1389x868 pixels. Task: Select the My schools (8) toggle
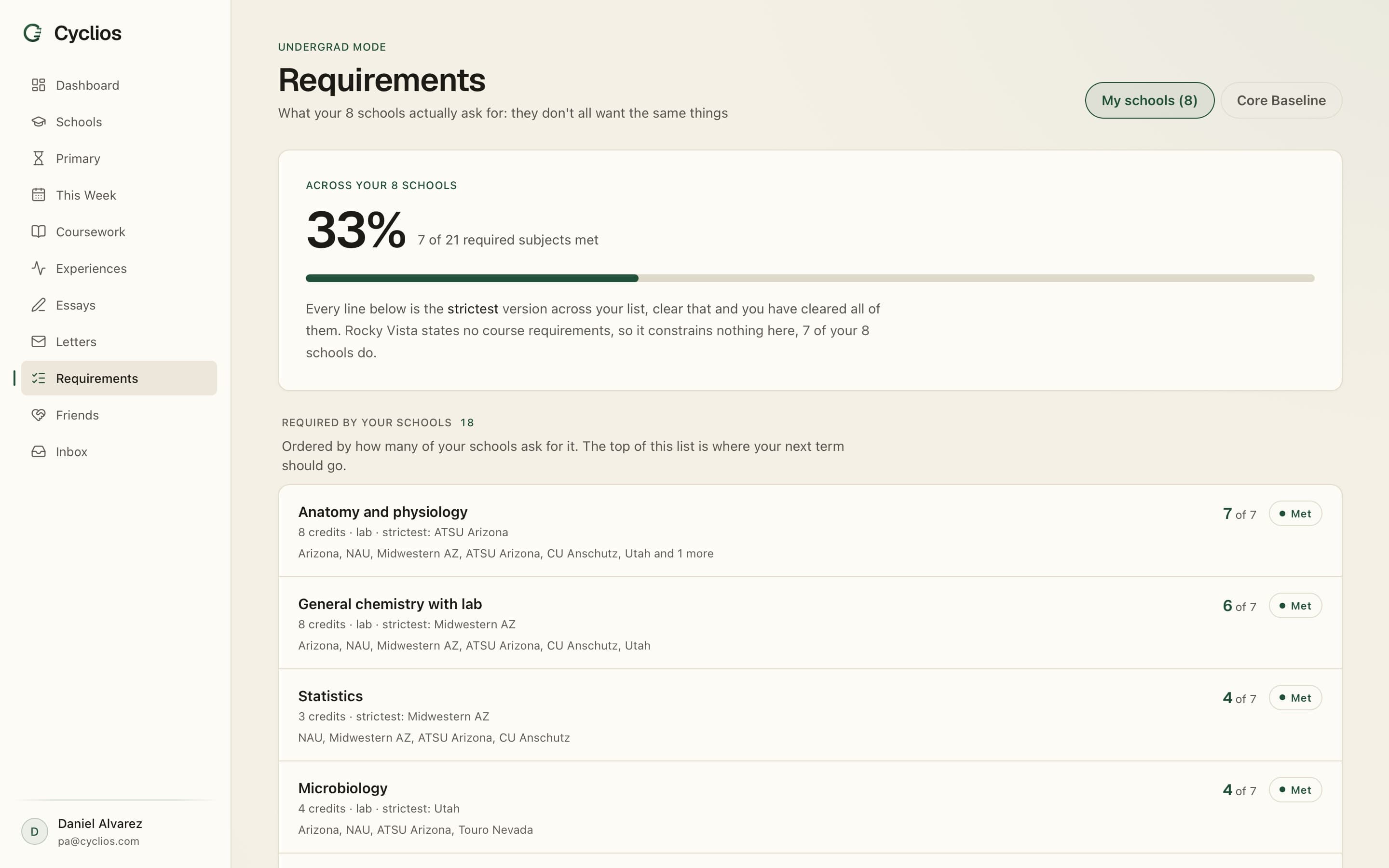(1149, 100)
